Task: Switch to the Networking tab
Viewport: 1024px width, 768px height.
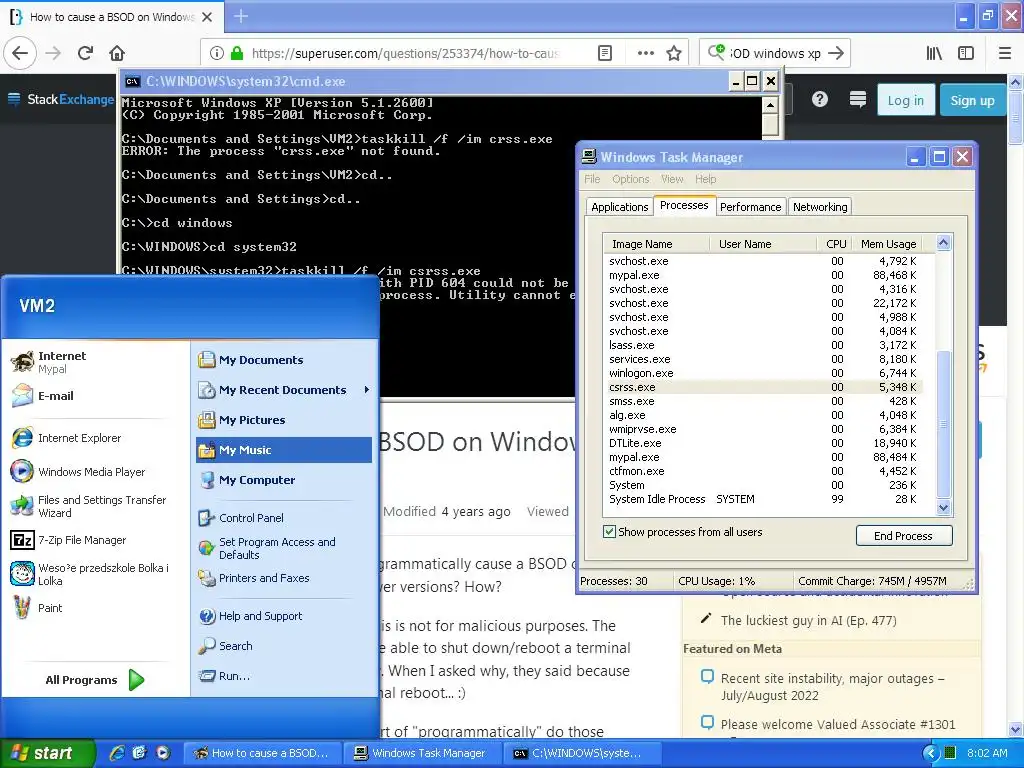Action: point(820,207)
